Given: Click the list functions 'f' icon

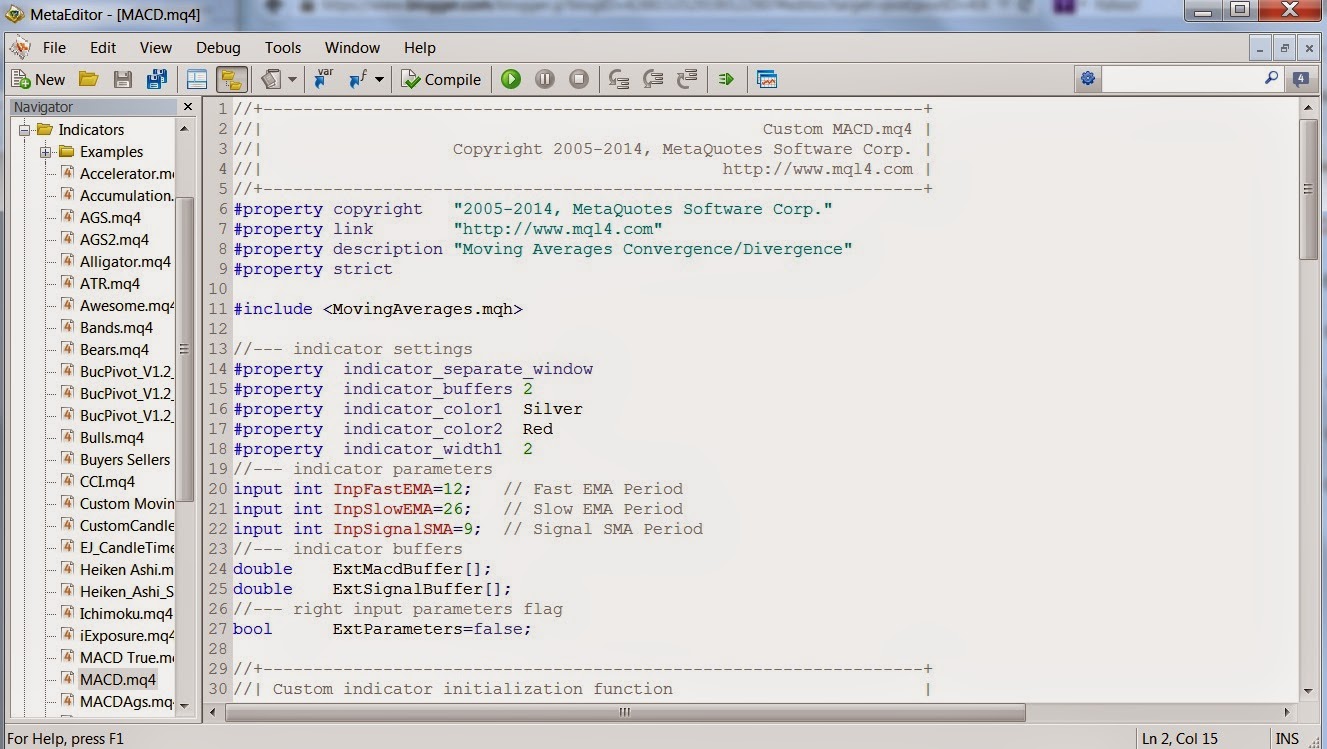Looking at the screenshot, I should point(358,79).
